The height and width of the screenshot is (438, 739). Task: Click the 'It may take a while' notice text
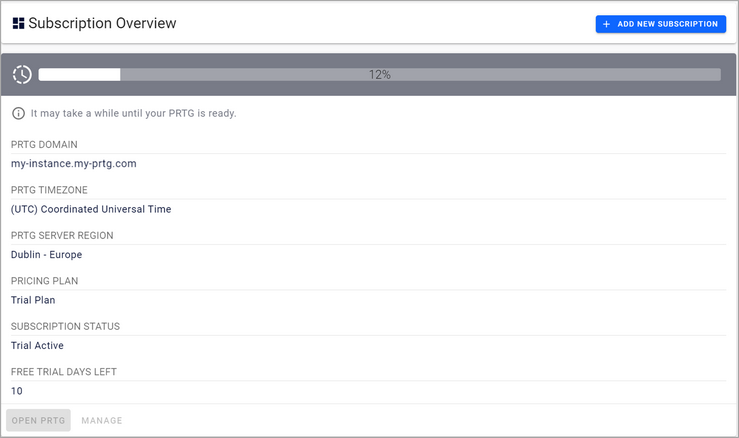[133, 113]
